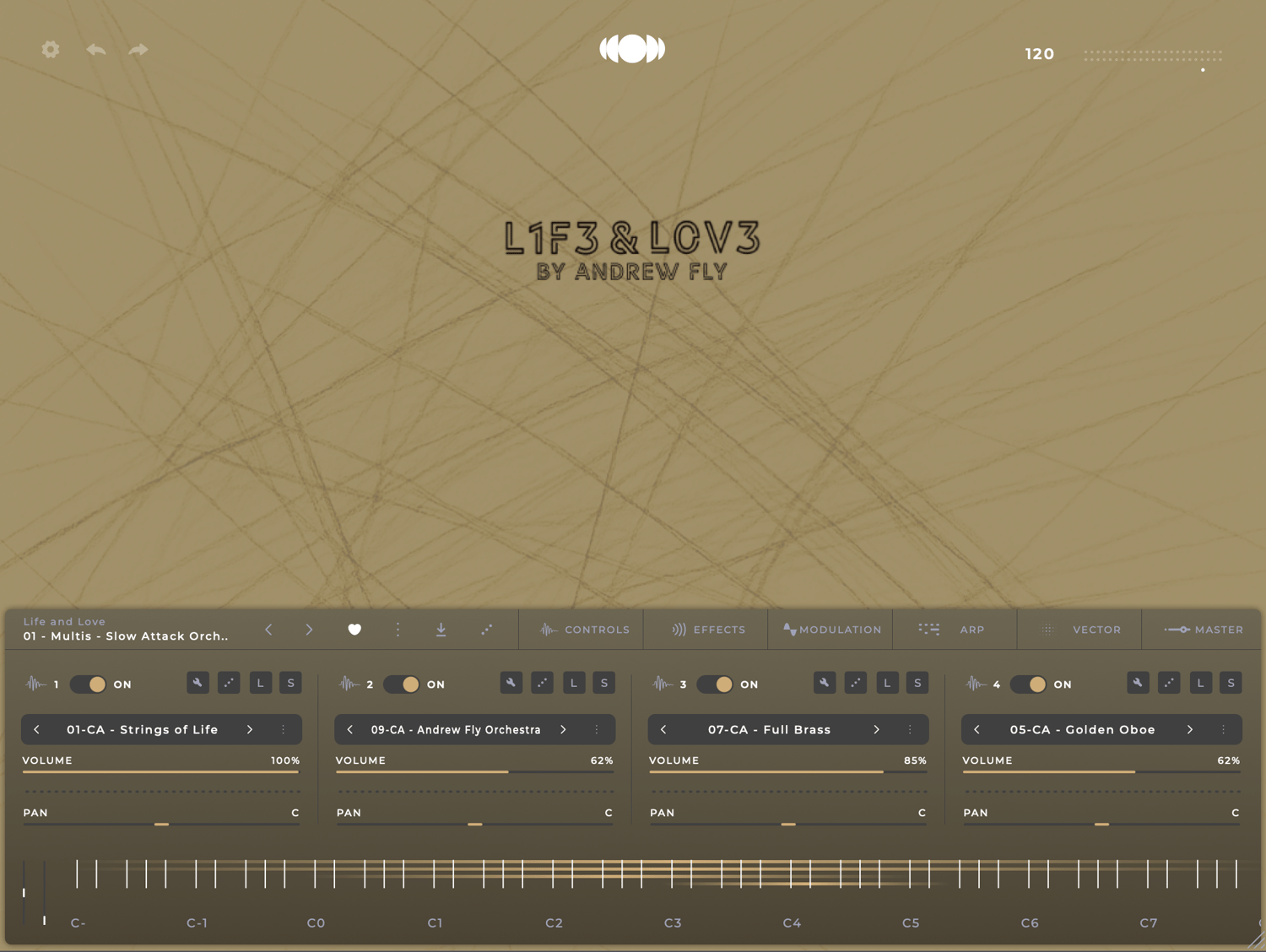This screenshot has height=952, width=1266.
Task: Select previous sound before Full Brass
Action: click(663, 729)
